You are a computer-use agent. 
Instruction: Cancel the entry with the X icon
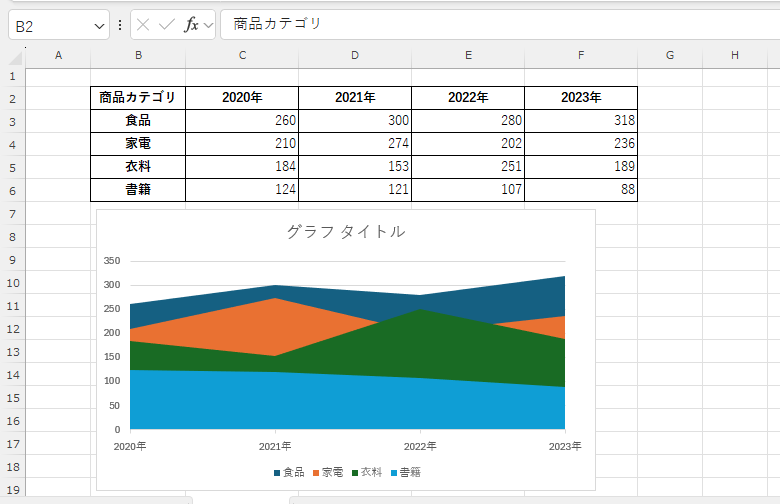coord(143,24)
